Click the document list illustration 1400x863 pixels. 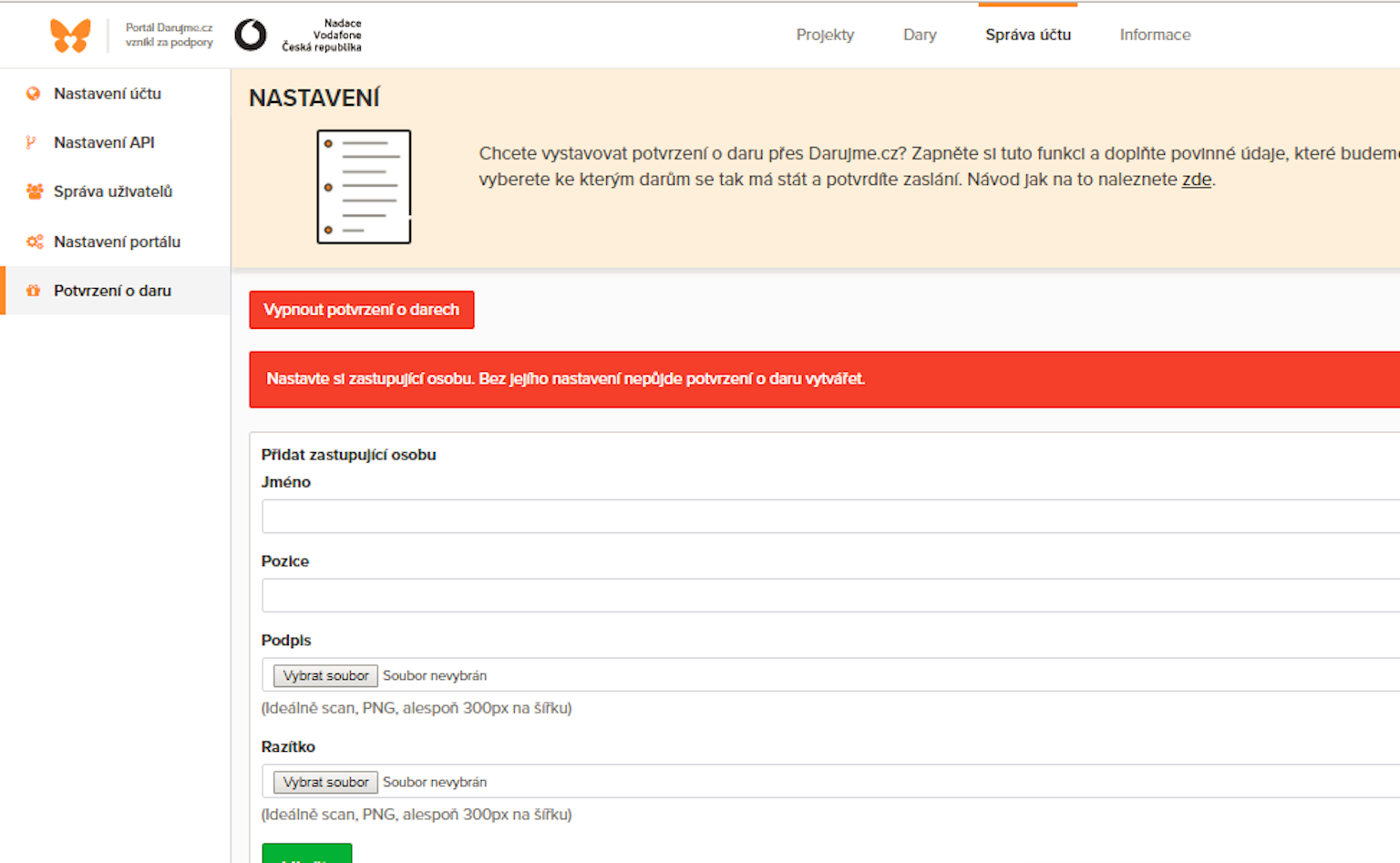[x=364, y=187]
